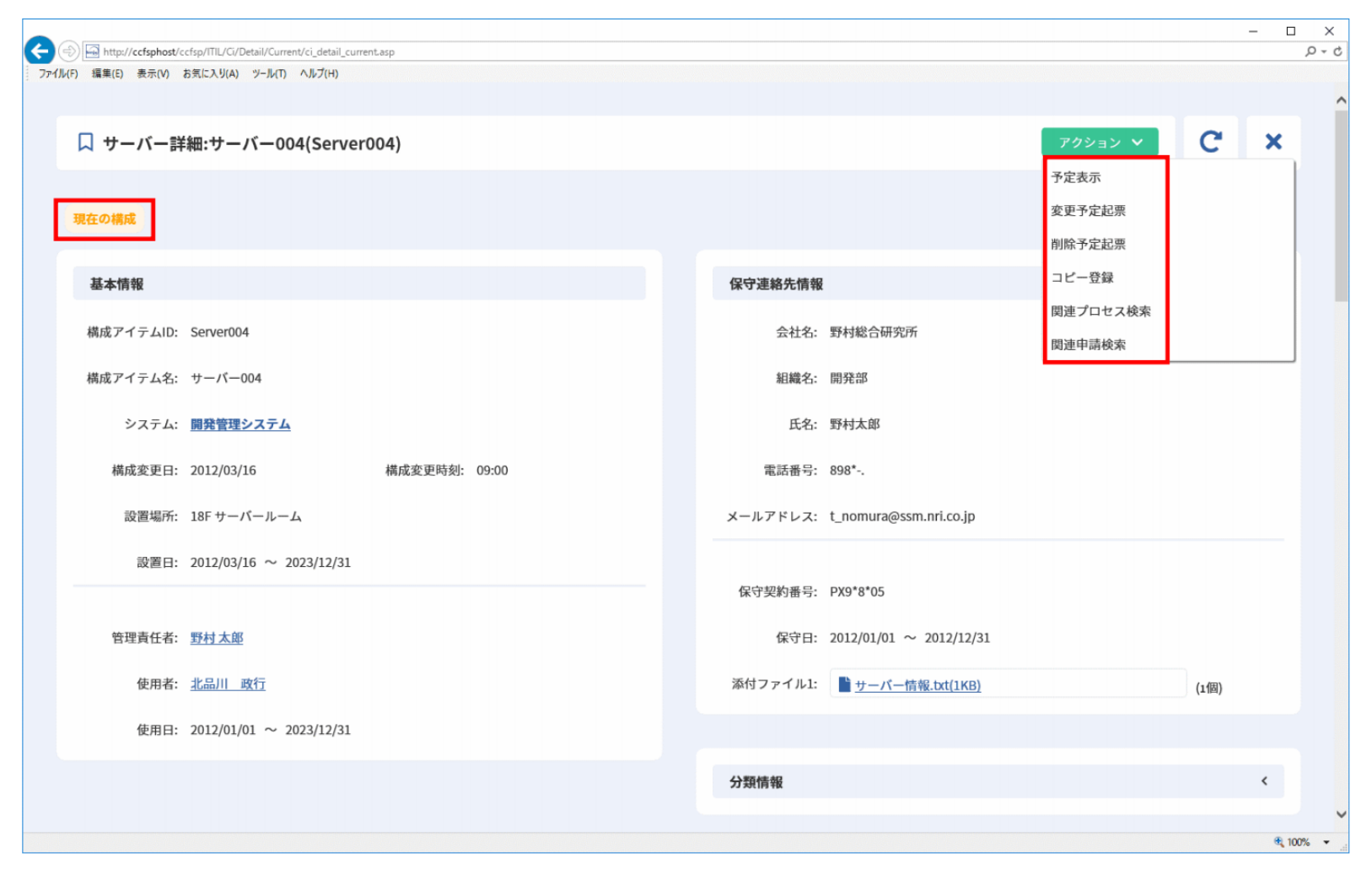This screenshot has width=1372, height=869.
Task: Click the Server004 item ID value
Action: point(219,332)
